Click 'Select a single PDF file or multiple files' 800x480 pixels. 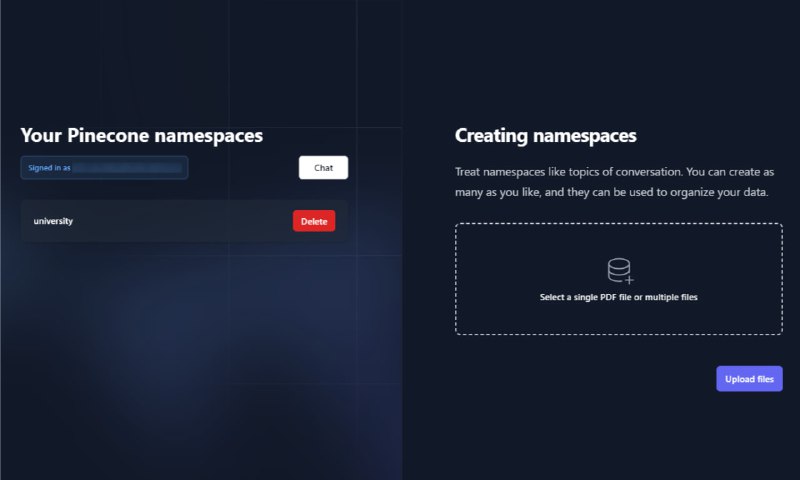(x=618, y=297)
